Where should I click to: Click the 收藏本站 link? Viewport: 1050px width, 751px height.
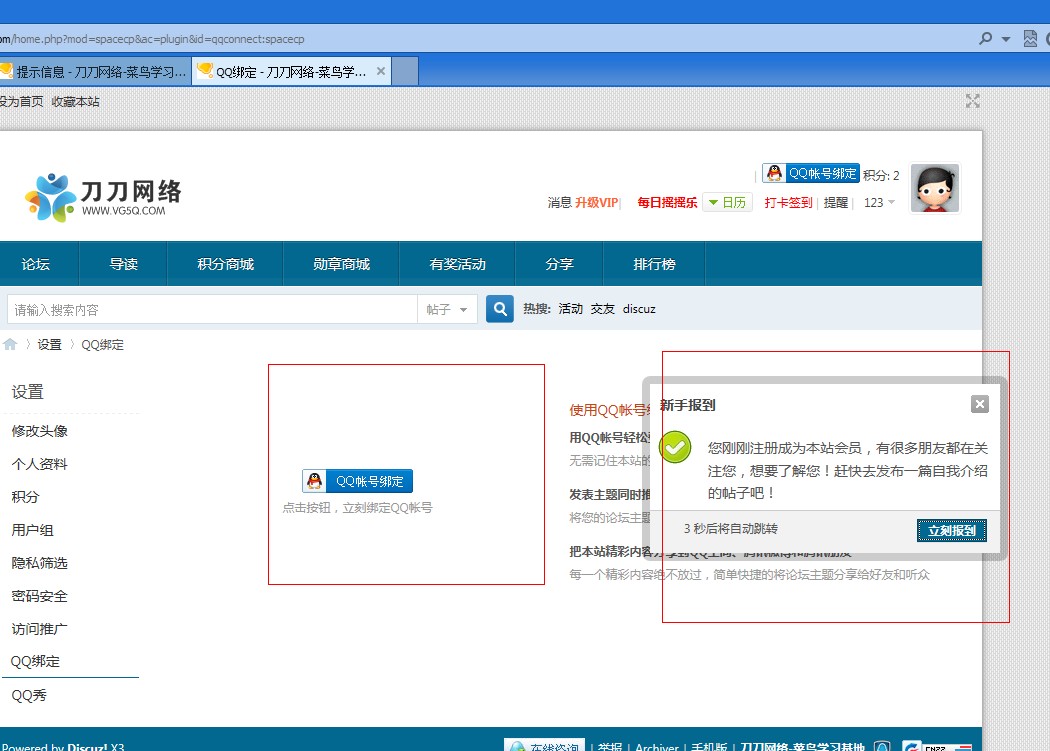click(75, 101)
